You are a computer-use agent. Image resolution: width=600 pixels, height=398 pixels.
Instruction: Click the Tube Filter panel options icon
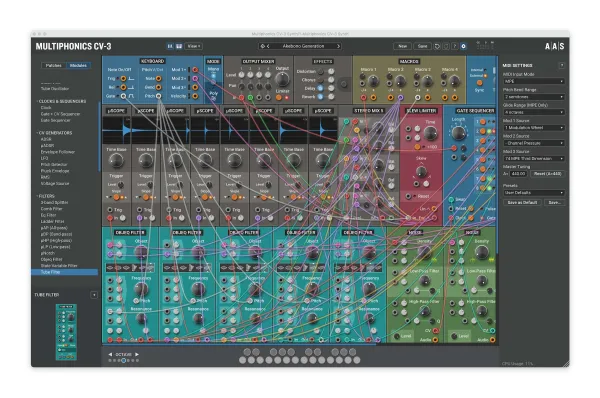pyautogui.click(x=94, y=295)
